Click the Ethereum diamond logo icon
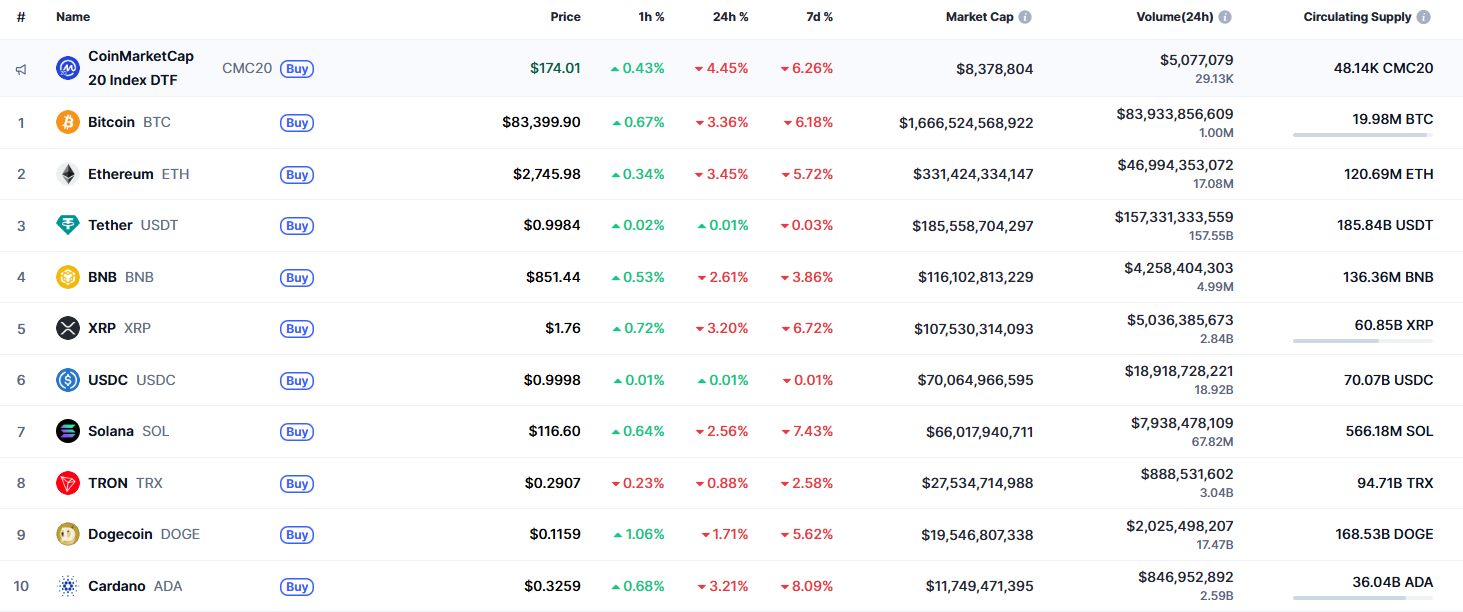Screen dimensions: 1463x612 pyautogui.click(x=68, y=174)
